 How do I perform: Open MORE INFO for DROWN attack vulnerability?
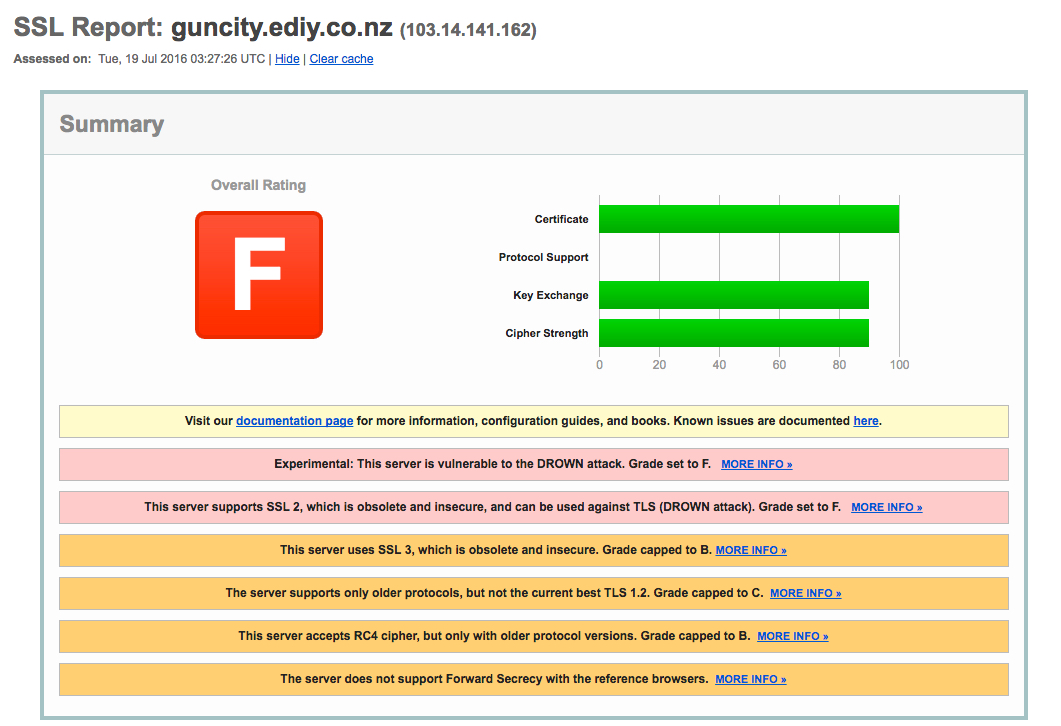(757, 464)
